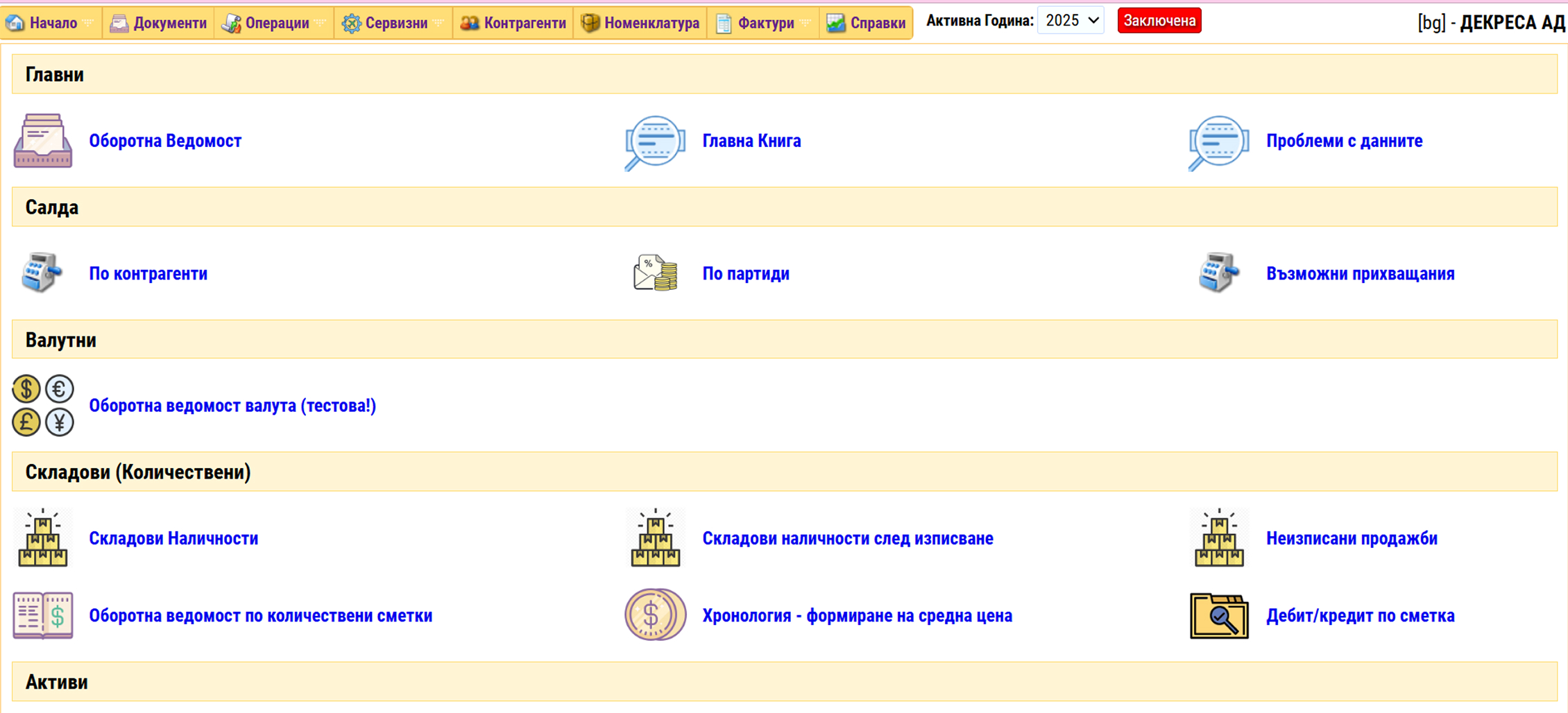Open the Контрагенти menu

pos(513,23)
